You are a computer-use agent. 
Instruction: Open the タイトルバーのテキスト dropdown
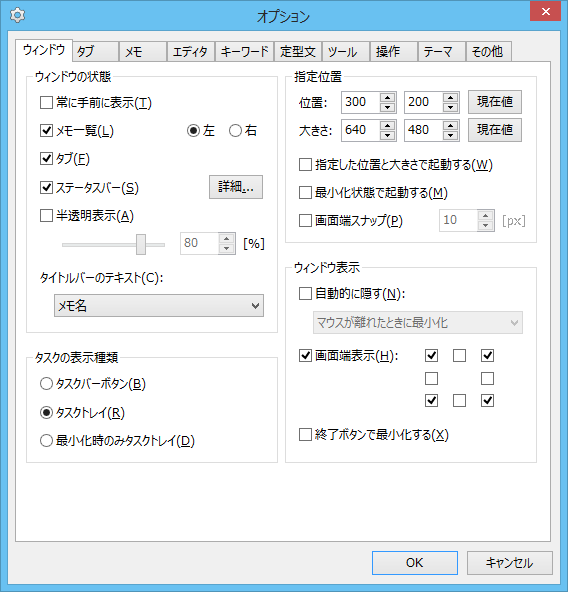pyautogui.click(x=159, y=305)
